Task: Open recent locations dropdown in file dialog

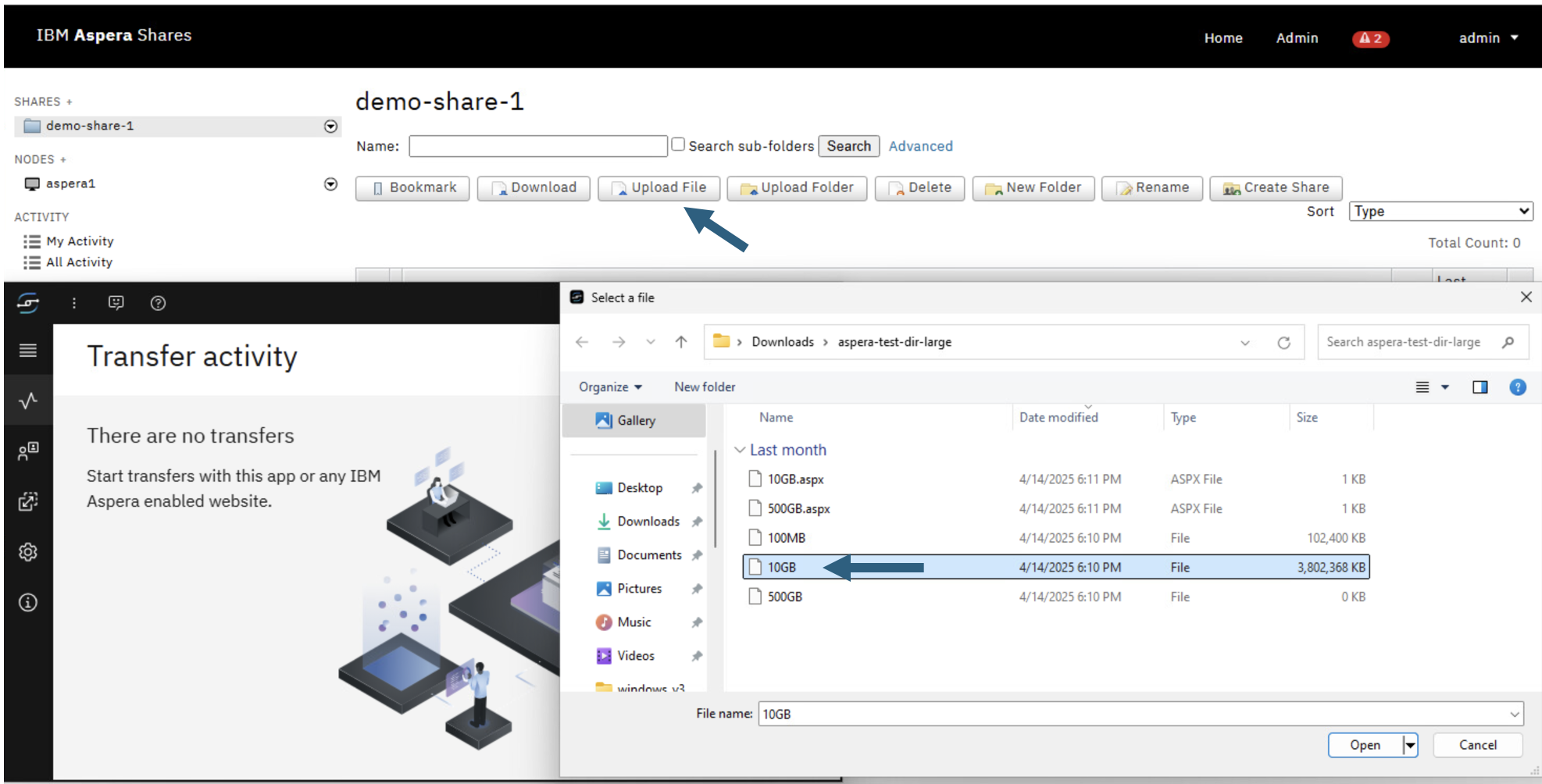Action: (650, 342)
